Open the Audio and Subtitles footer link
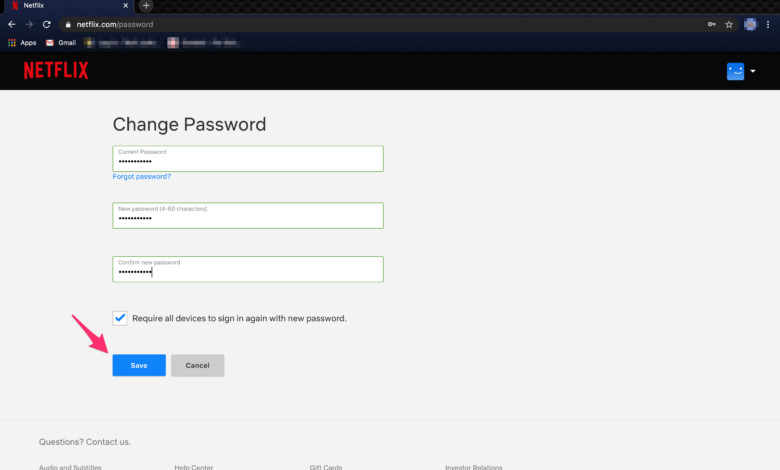This screenshot has width=780, height=470. (x=70, y=467)
